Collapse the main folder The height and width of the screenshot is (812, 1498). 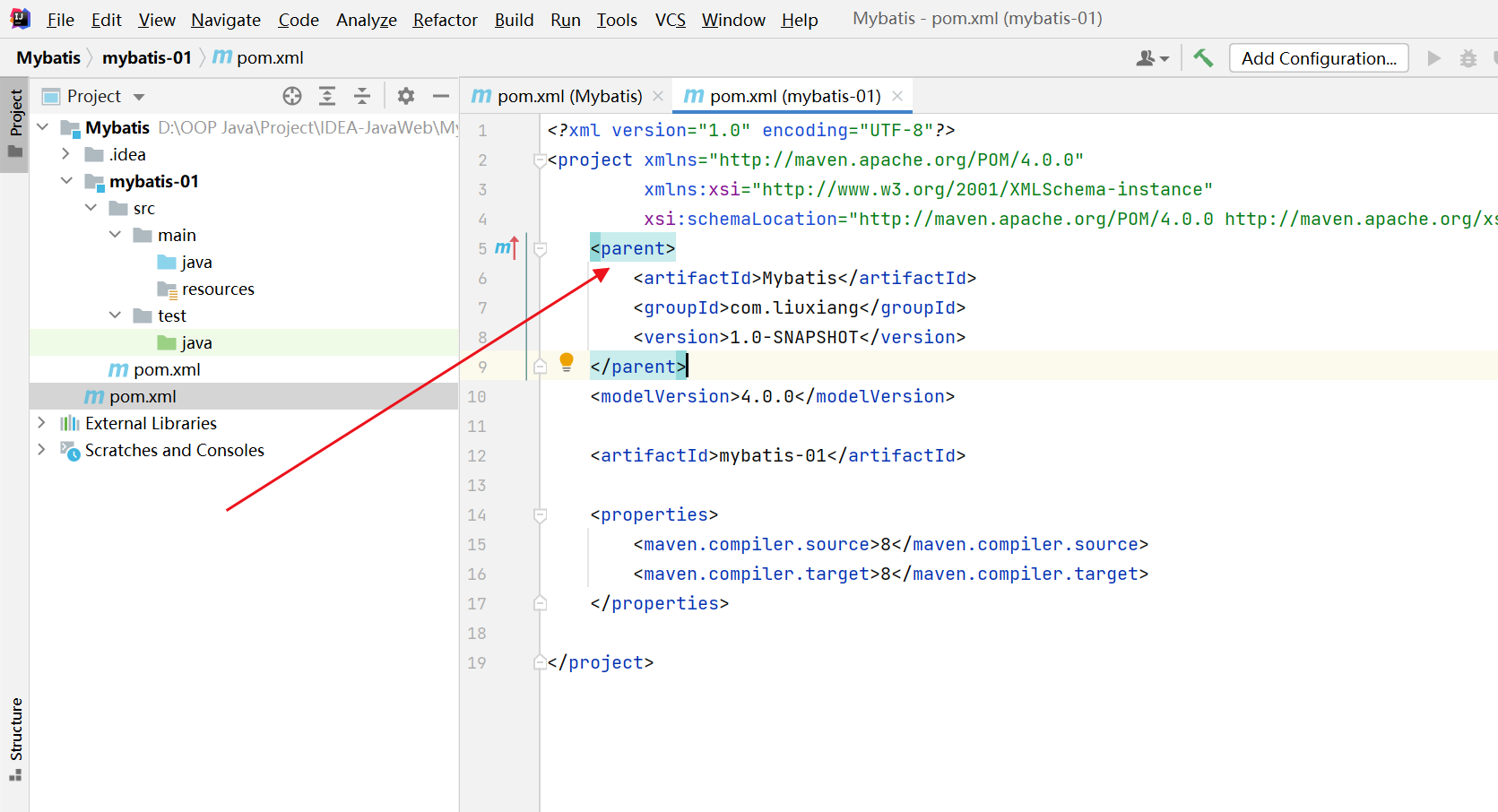click(x=115, y=235)
